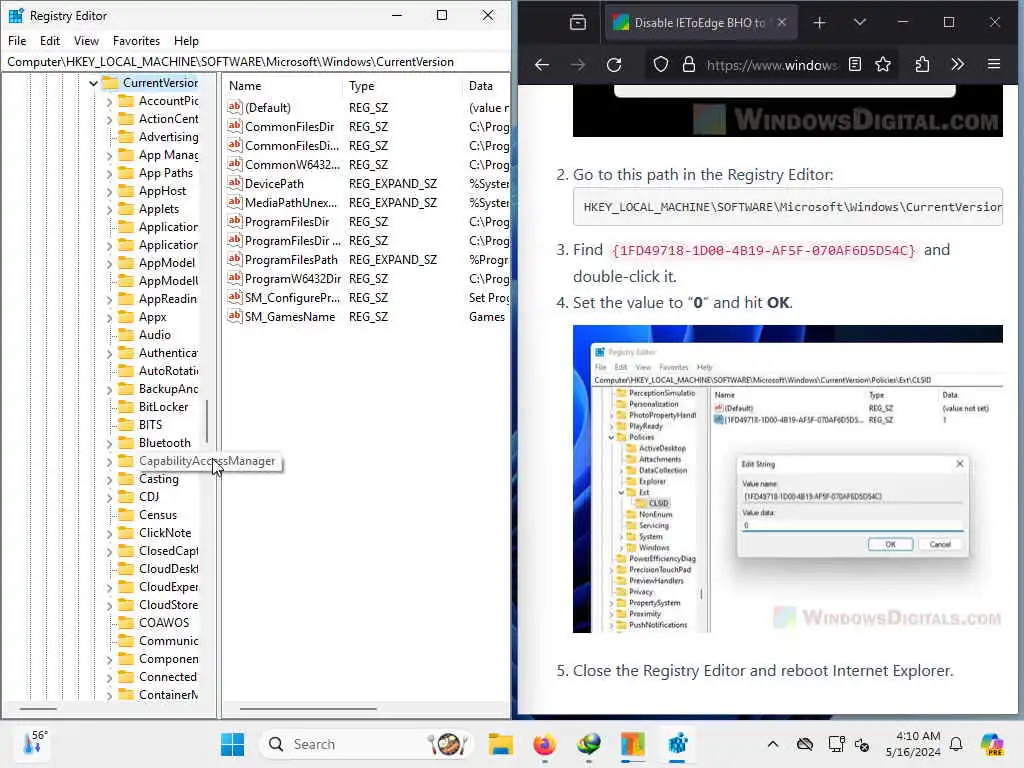This screenshot has width=1024, height=768.
Task: Open View menu in Registry Editor
Action: pos(86,40)
